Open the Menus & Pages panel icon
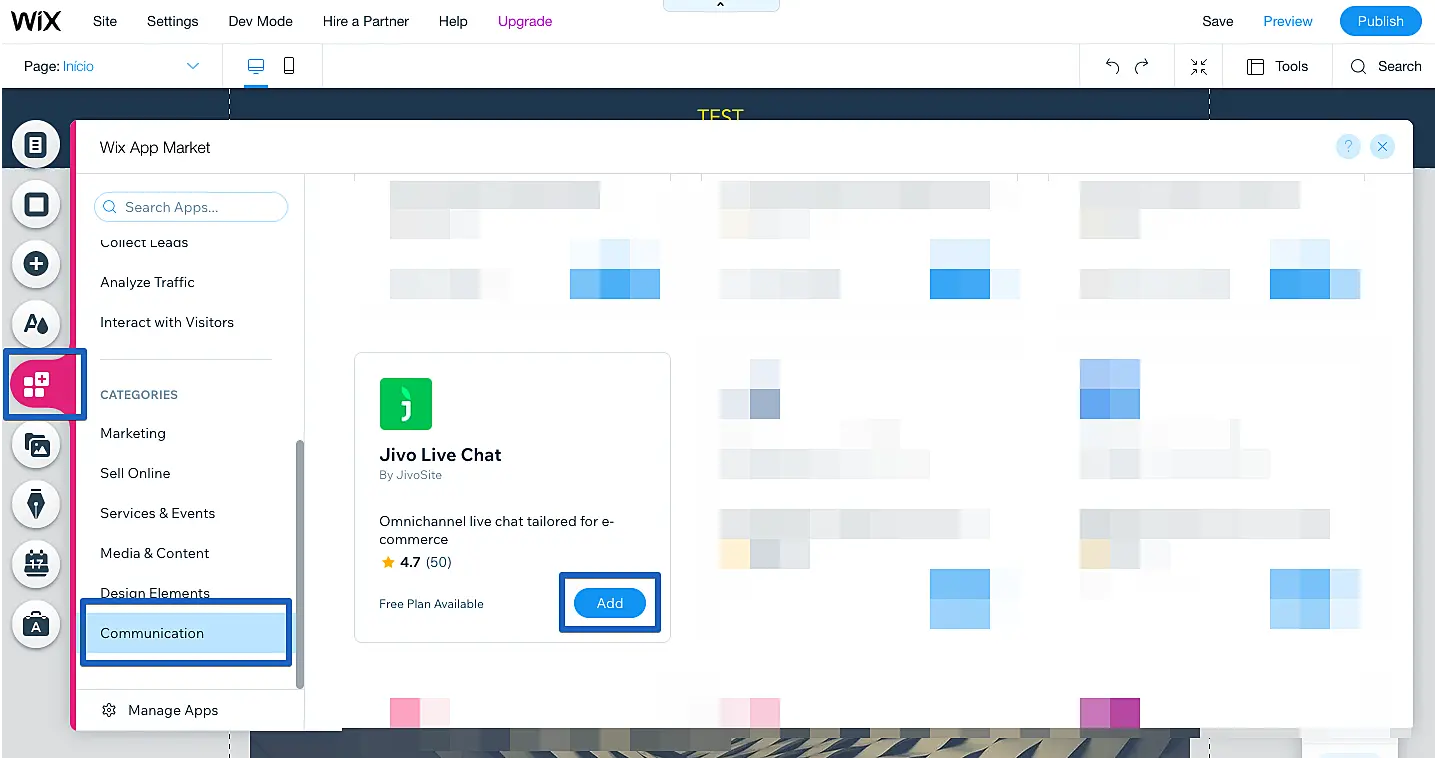This screenshot has width=1435, height=758. point(36,145)
